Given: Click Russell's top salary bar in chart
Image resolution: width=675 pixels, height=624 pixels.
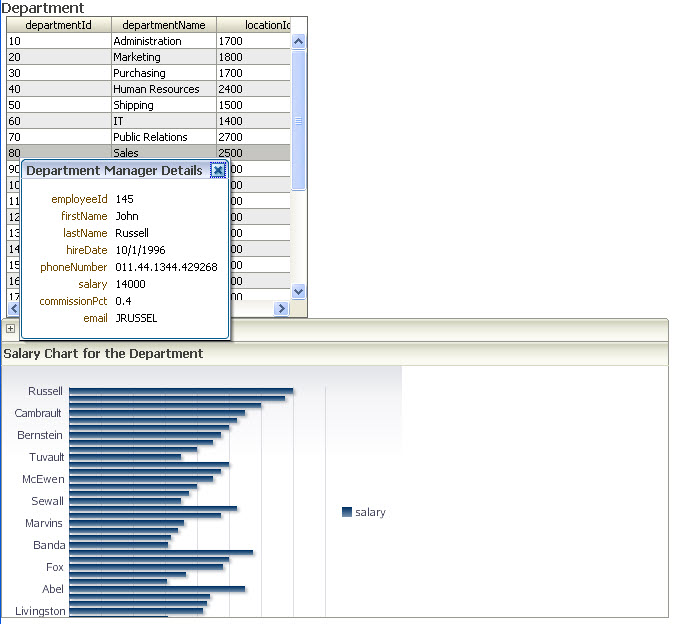Looking at the screenshot, I should coord(180,391).
